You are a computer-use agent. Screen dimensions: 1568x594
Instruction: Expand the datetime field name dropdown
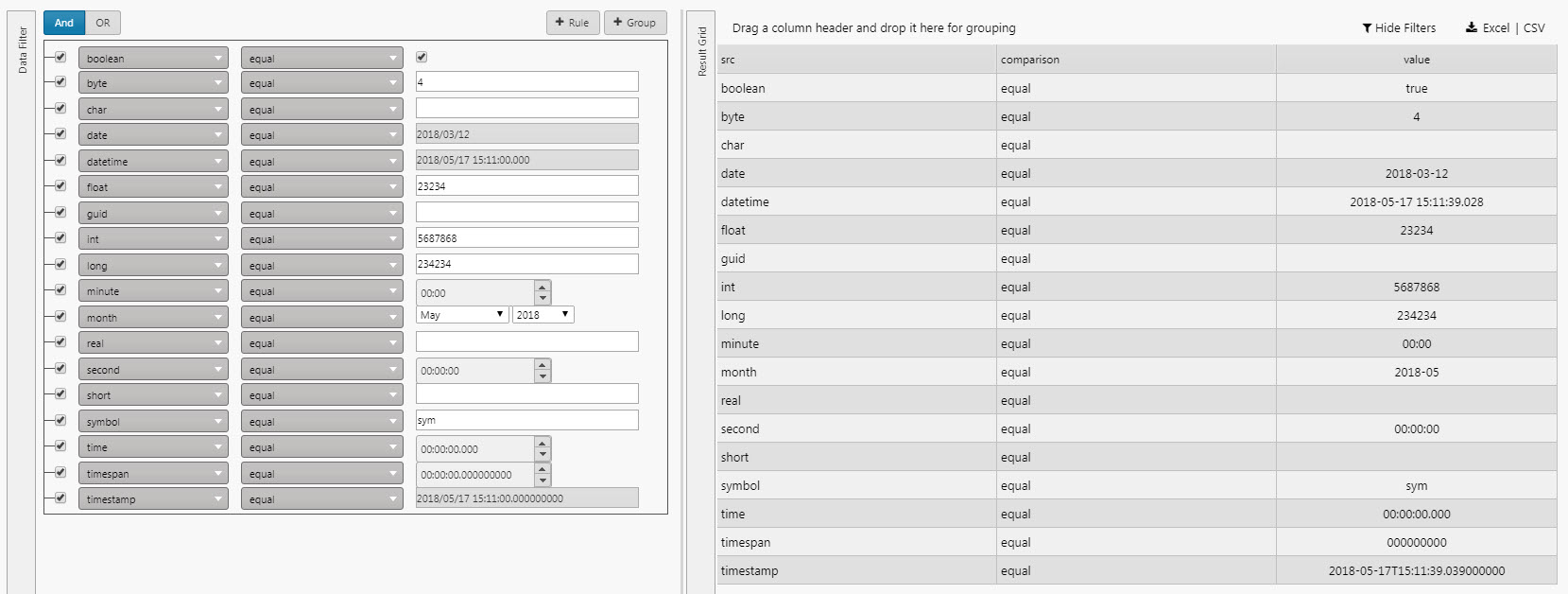tap(153, 162)
